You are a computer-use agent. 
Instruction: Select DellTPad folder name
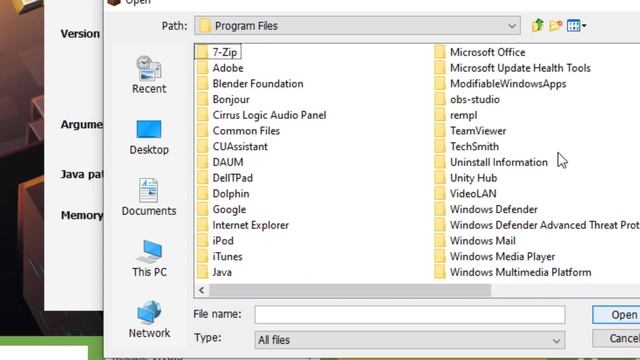click(233, 178)
